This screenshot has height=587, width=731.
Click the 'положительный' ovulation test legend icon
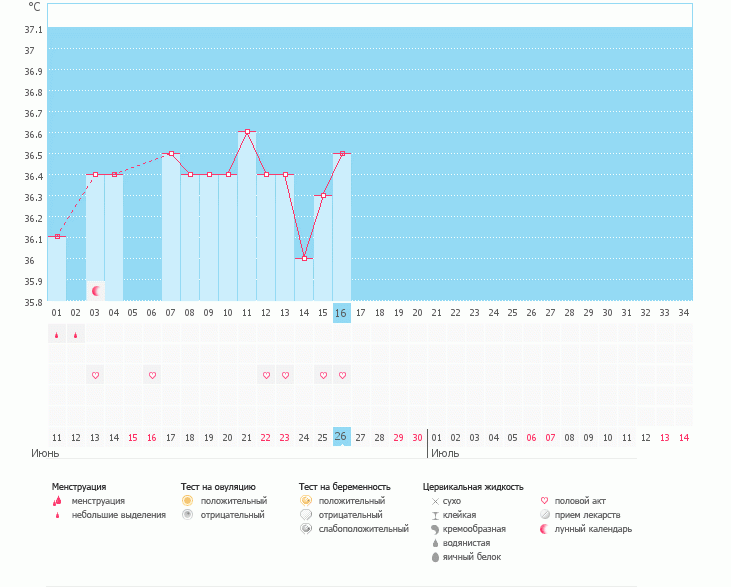point(187,500)
